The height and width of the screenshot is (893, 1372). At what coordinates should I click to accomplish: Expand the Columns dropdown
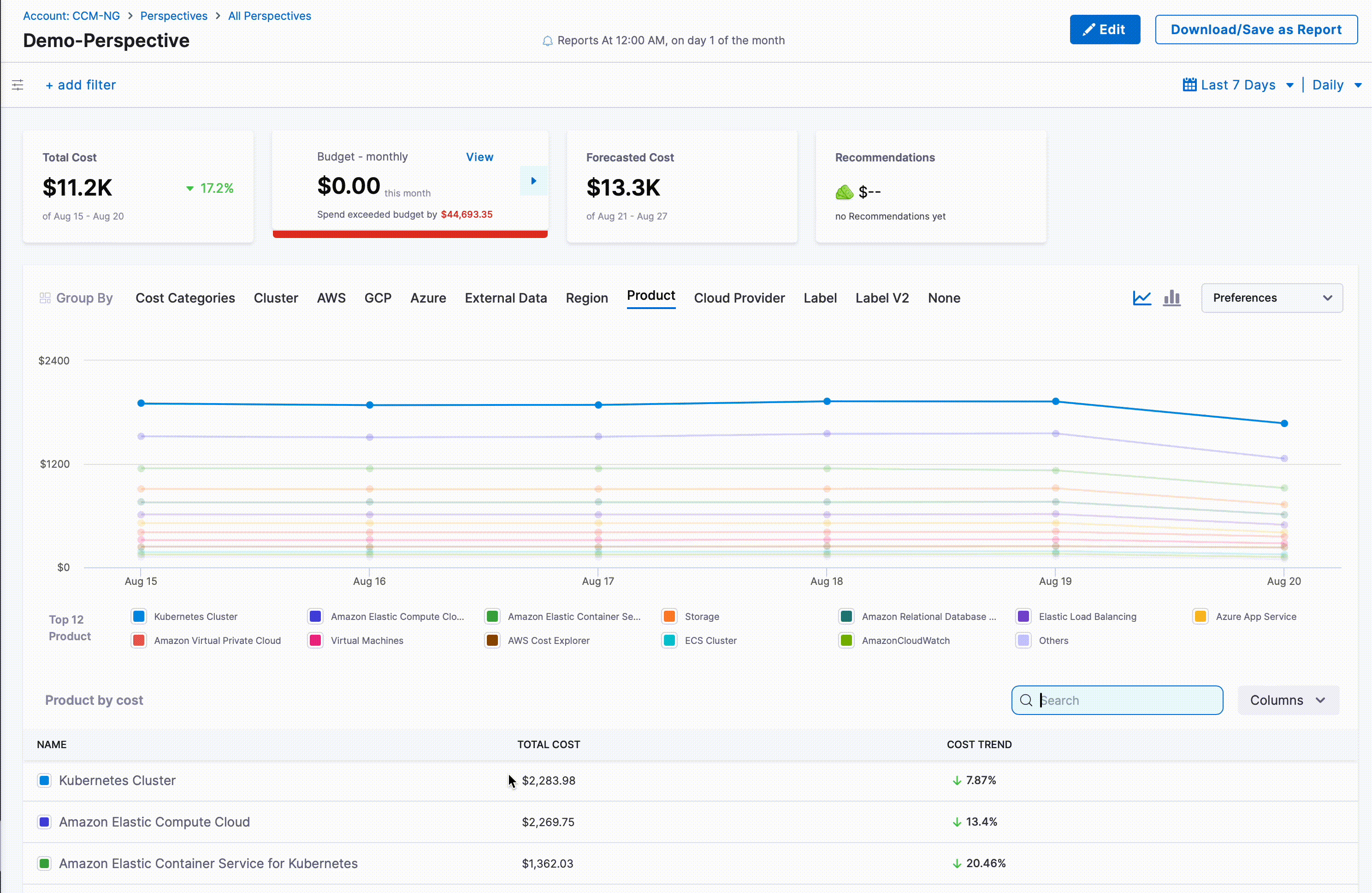pos(1287,700)
